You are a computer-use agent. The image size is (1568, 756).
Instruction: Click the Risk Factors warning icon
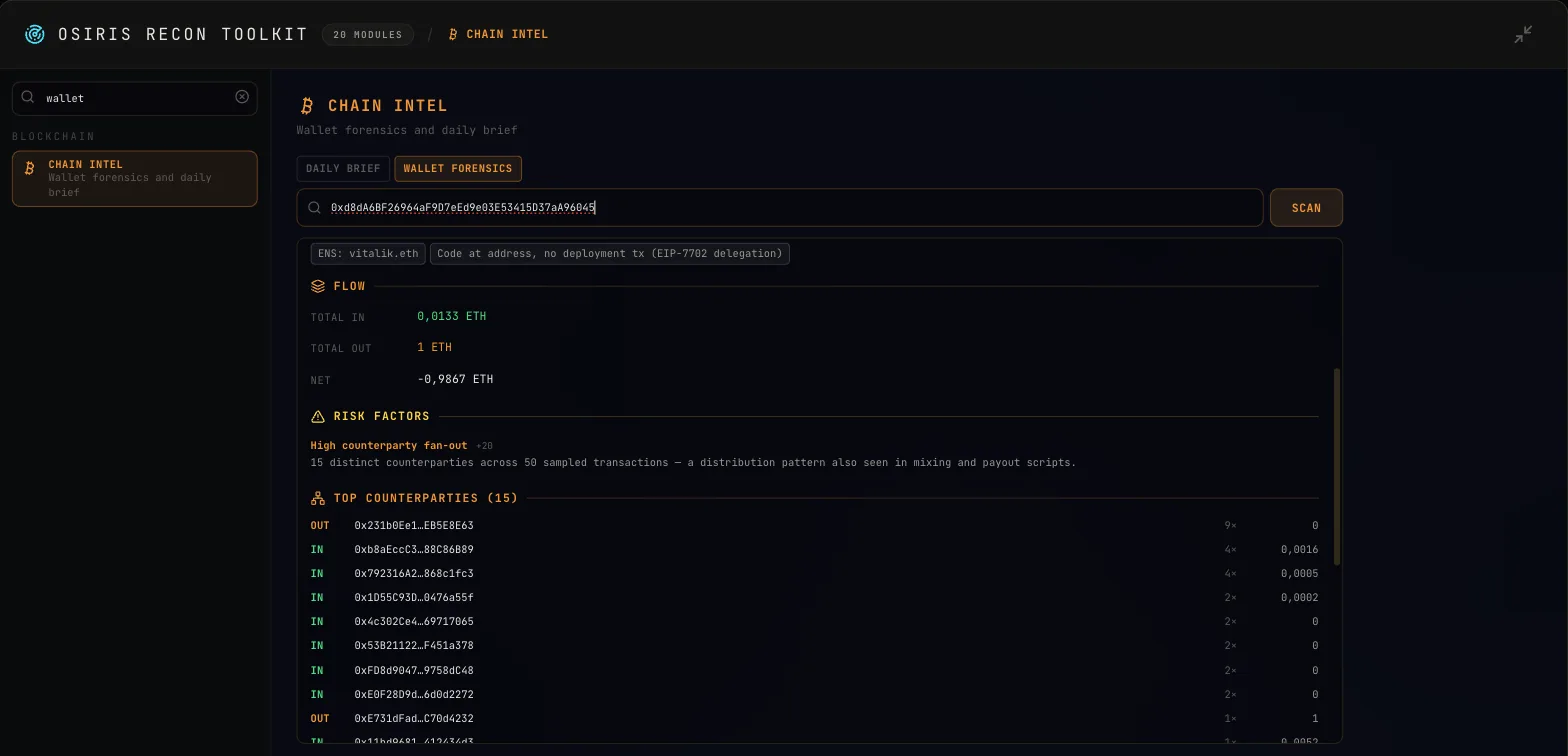318,416
